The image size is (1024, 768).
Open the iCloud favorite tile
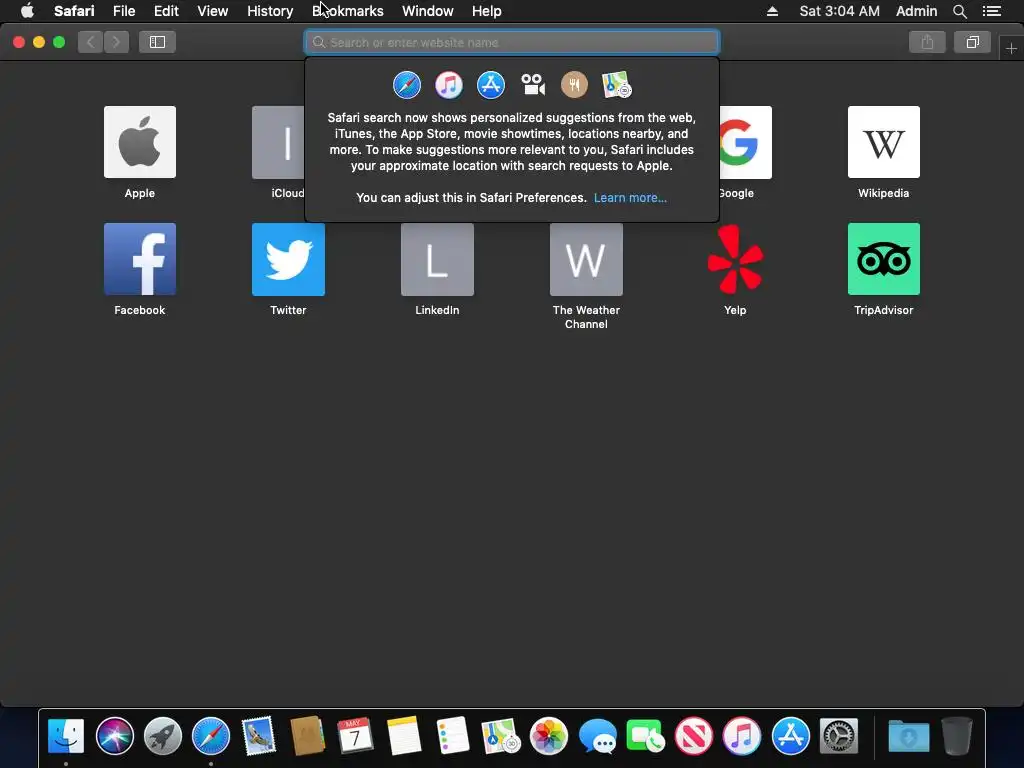[x=279, y=142]
